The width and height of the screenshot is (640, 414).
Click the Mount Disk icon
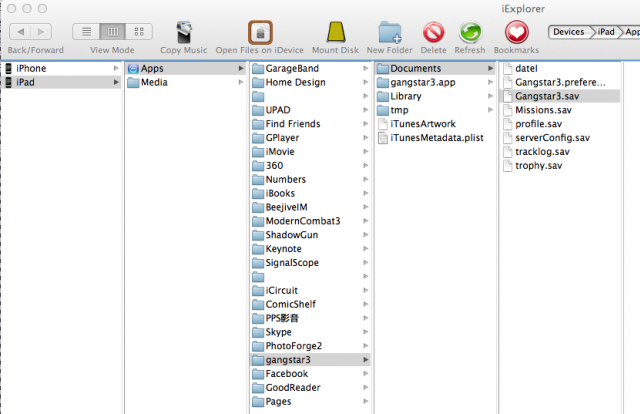click(x=336, y=32)
